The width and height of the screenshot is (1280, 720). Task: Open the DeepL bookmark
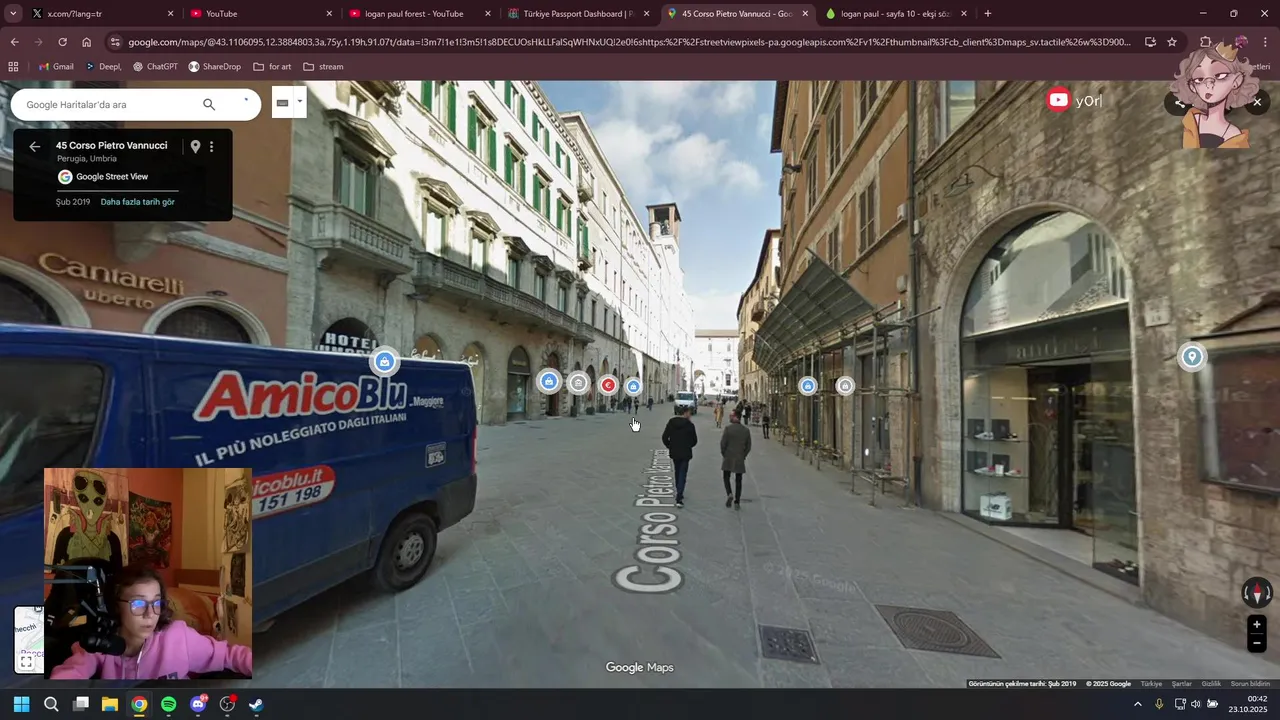103,67
